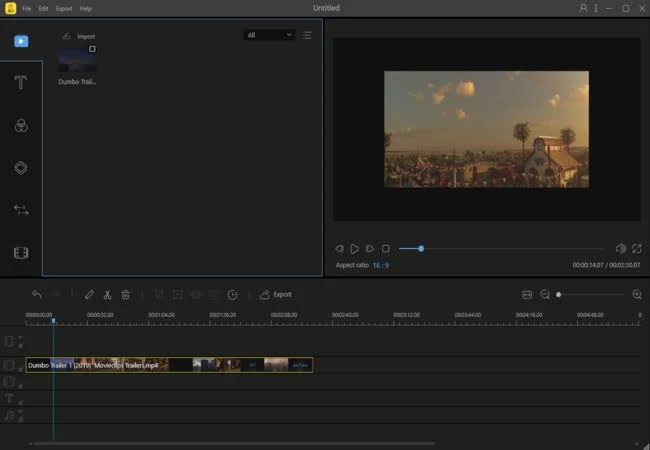Image resolution: width=650 pixels, height=450 pixels.
Task: Delete the clip with trash icon
Action: 126,295
